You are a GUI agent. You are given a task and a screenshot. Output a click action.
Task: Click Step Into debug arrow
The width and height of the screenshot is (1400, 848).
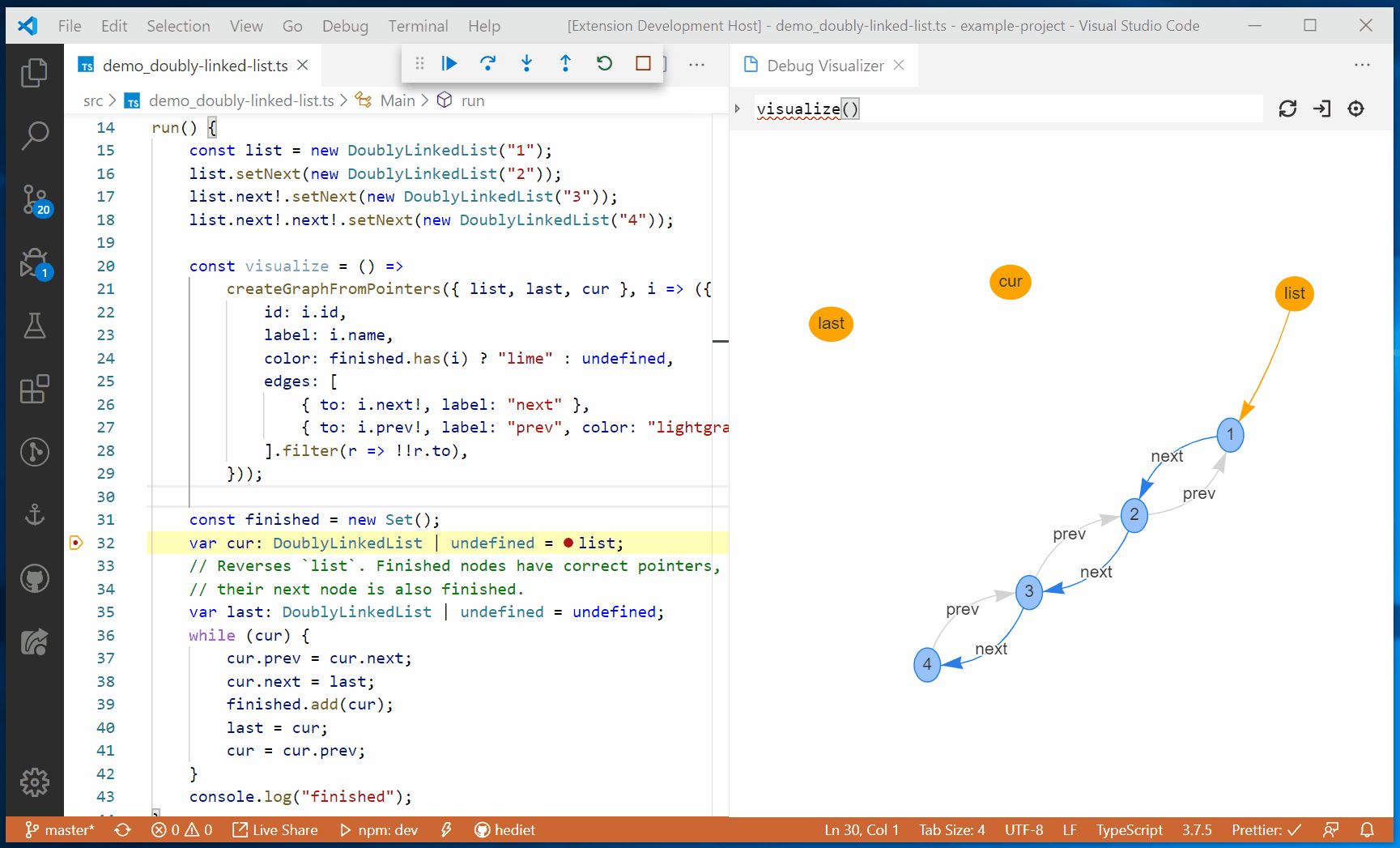click(x=526, y=63)
